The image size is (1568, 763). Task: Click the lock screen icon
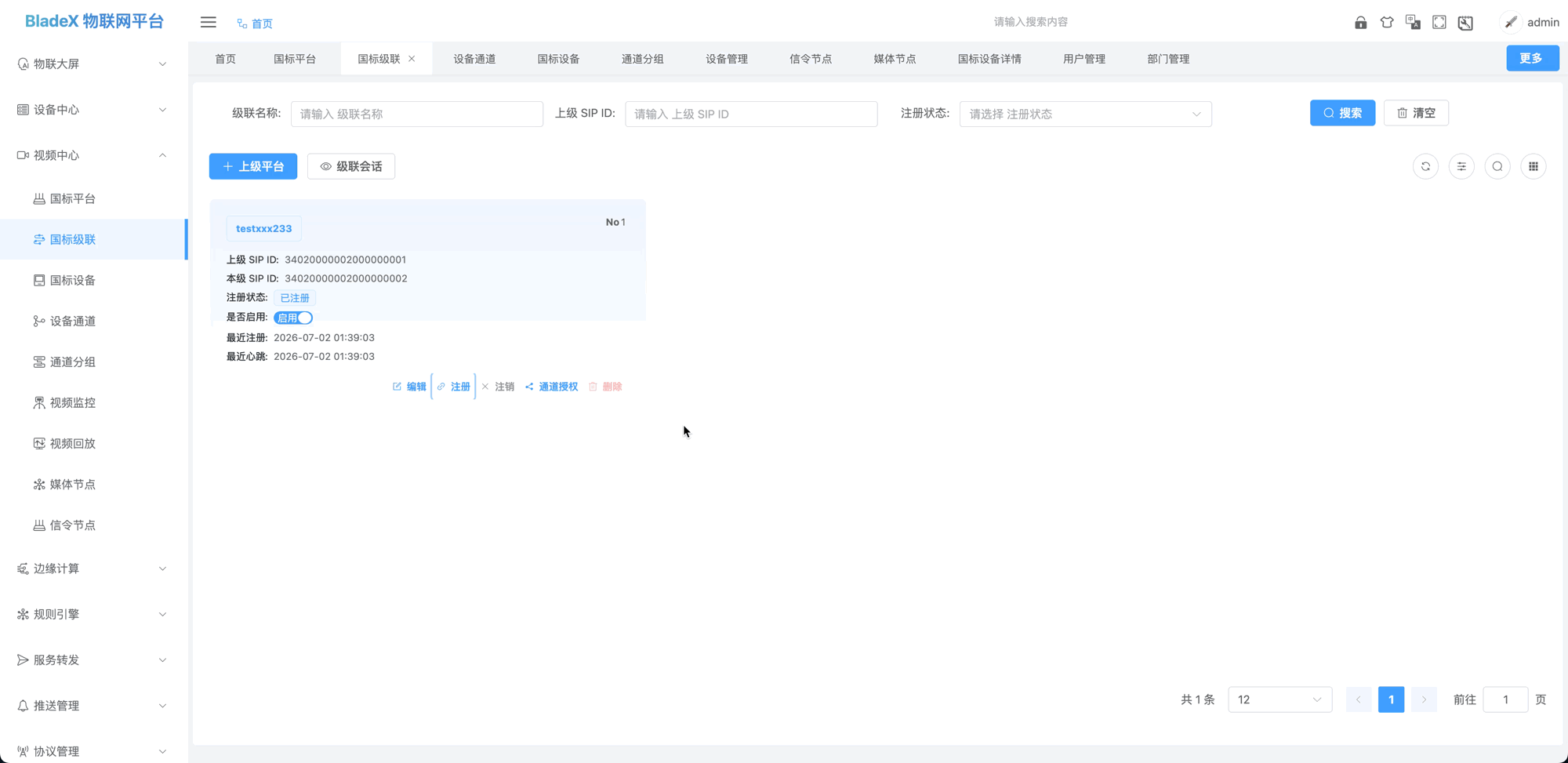click(x=1360, y=23)
